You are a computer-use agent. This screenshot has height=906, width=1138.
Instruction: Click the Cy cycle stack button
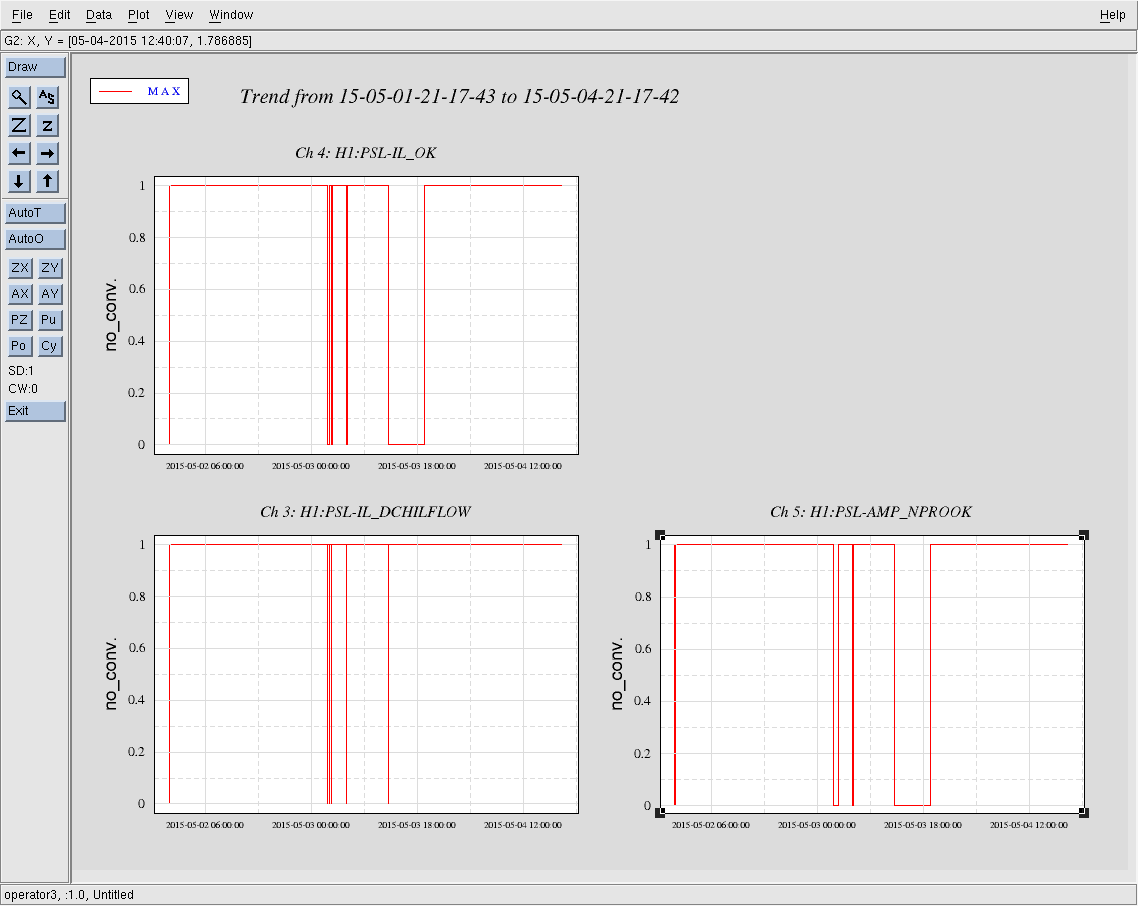point(49,346)
